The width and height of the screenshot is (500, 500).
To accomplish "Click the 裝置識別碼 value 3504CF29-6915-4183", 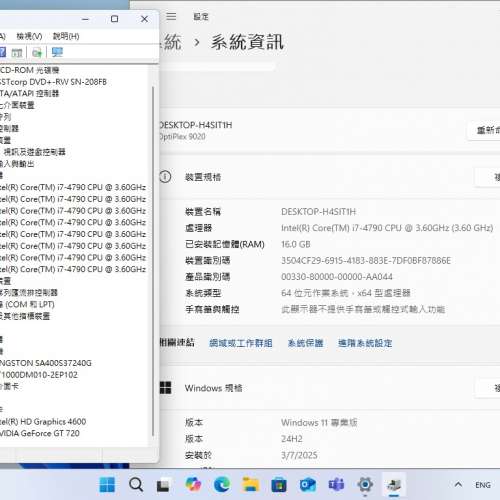I will click(x=366, y=261).
